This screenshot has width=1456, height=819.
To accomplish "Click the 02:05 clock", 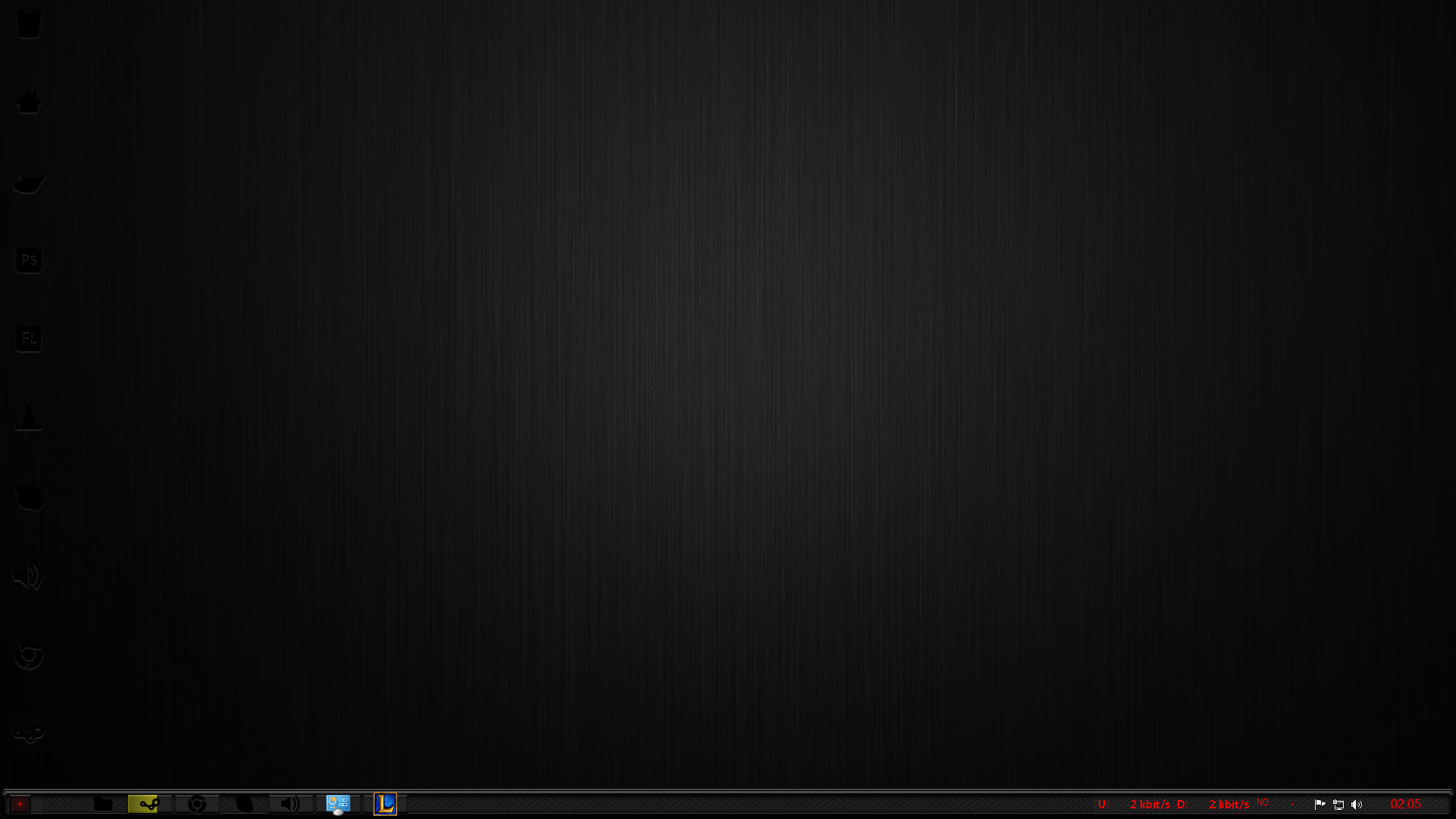I will [x=1406, y=804].
